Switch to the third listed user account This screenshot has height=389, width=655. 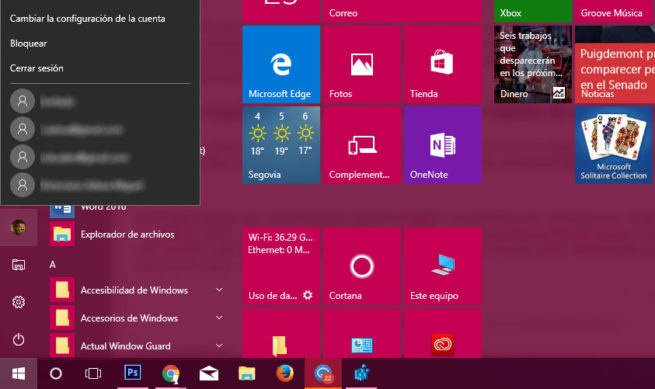[100, 158]
